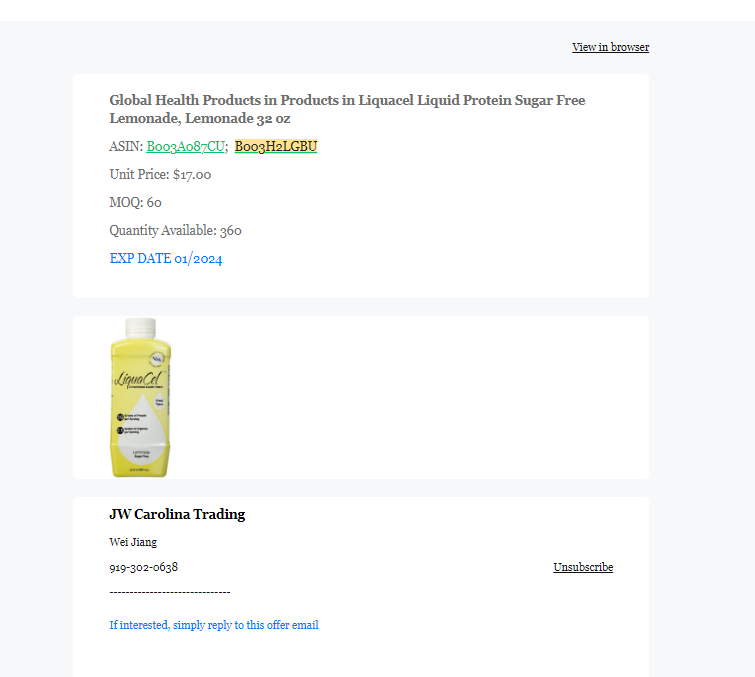Open ASIN link B003A087CU
Image resolution: width=755 pixels, height=677 pixels.
[x=185, y=146]
